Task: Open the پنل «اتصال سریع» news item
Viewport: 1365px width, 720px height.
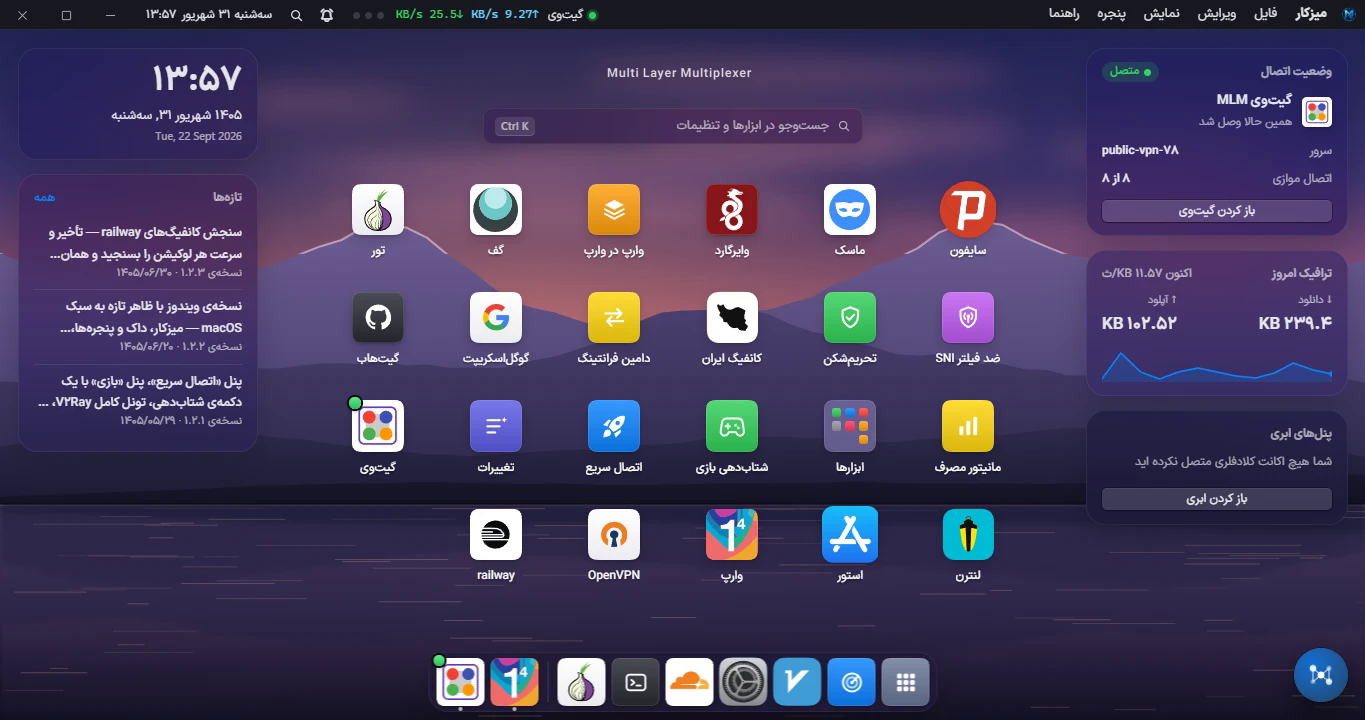Action: point(138,399)
